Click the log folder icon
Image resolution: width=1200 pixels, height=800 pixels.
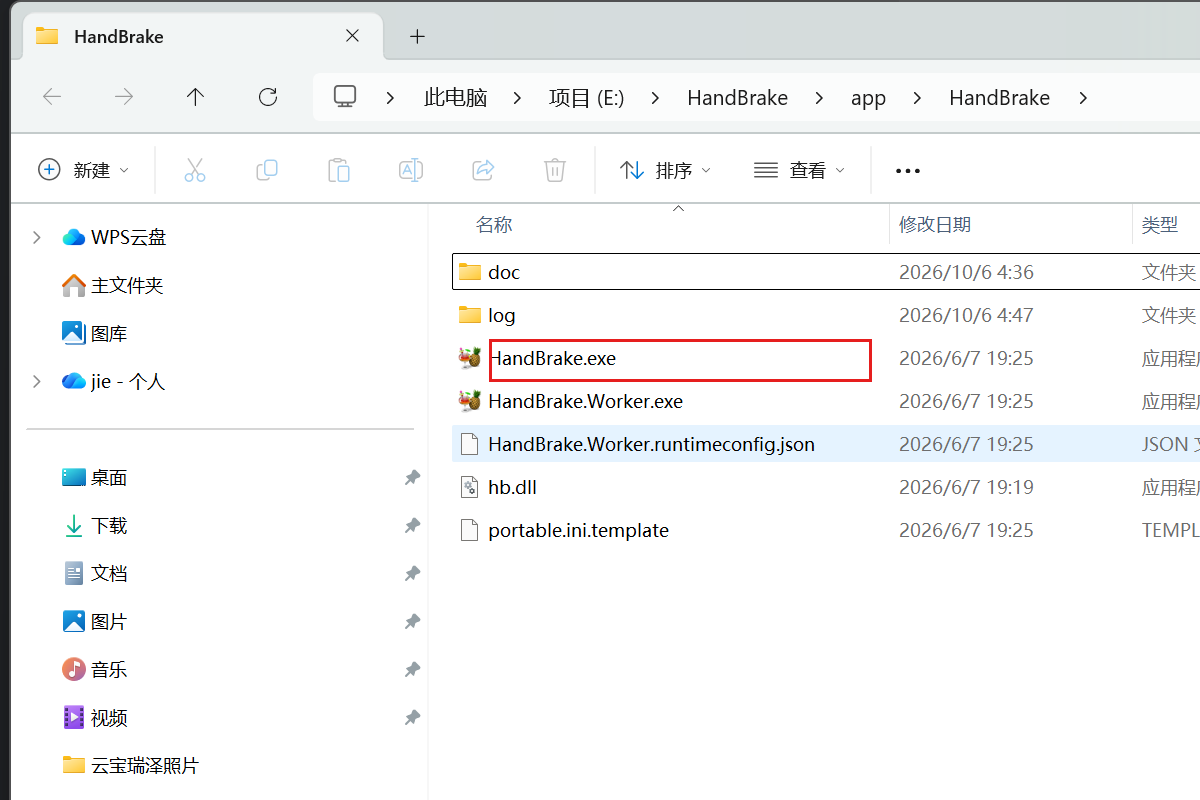tap(470, 315)
